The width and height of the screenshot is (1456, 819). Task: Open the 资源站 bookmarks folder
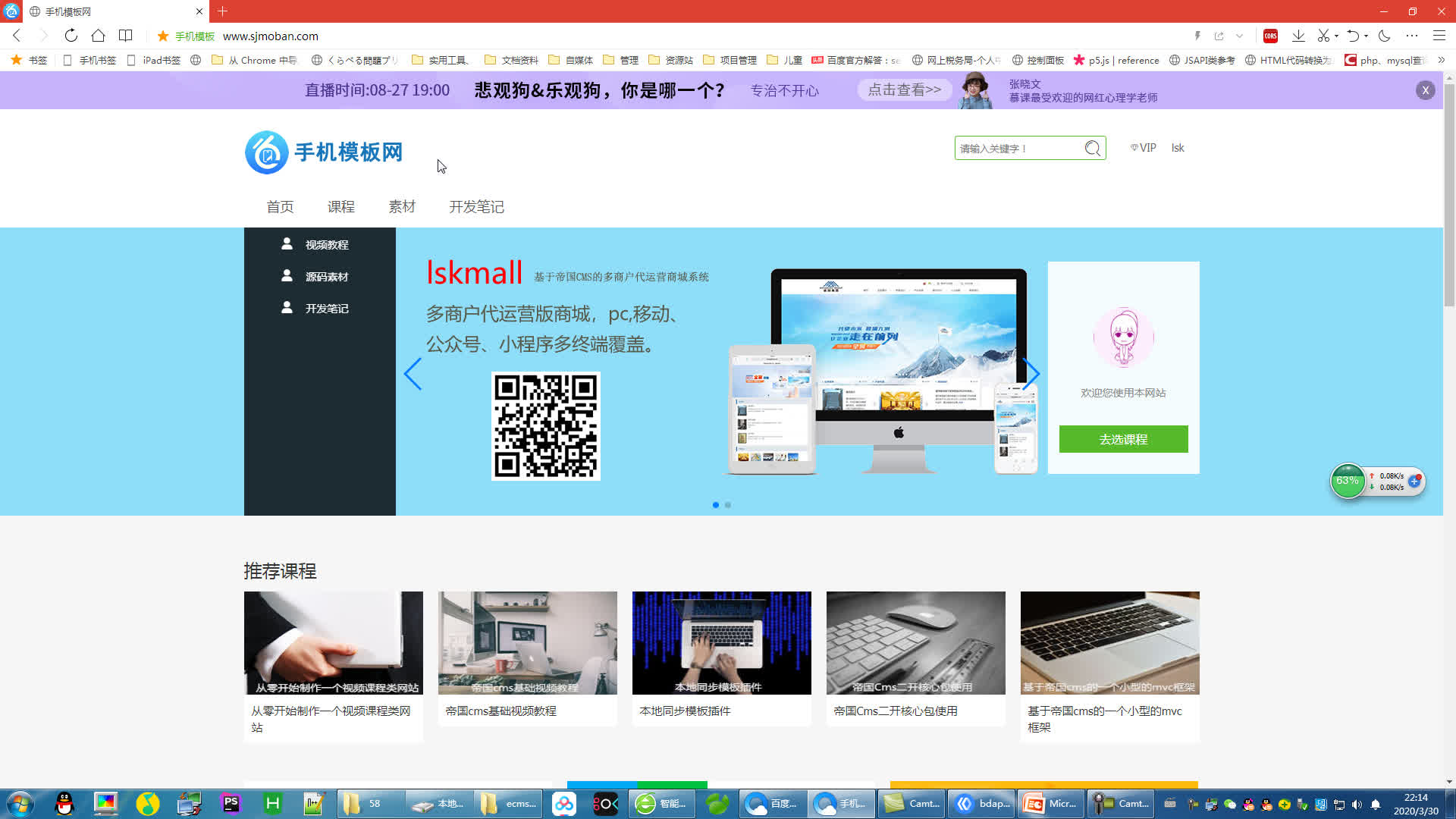pos(671,60)
